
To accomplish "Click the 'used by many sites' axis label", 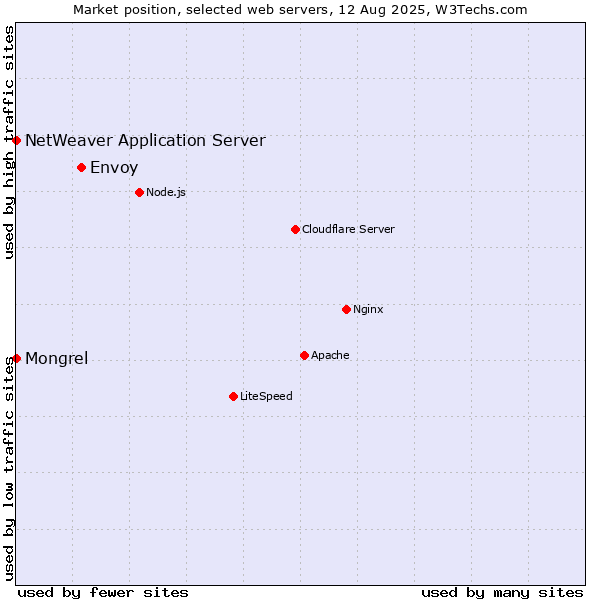I will [502, 593].
